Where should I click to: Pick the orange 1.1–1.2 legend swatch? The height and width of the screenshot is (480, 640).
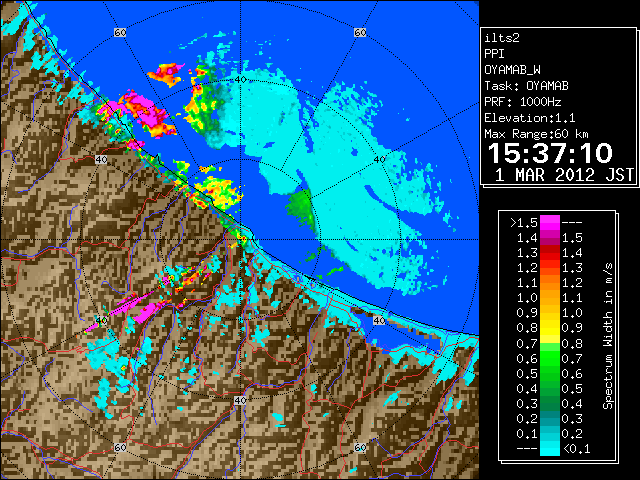click(x=550, y=283)
